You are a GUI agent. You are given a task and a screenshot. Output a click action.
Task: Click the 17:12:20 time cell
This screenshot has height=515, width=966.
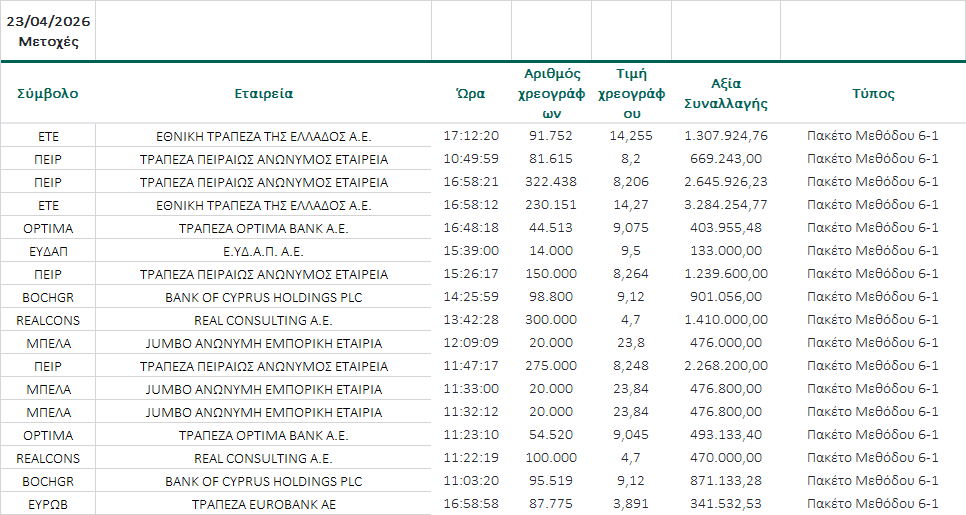[x=470, y=136]
